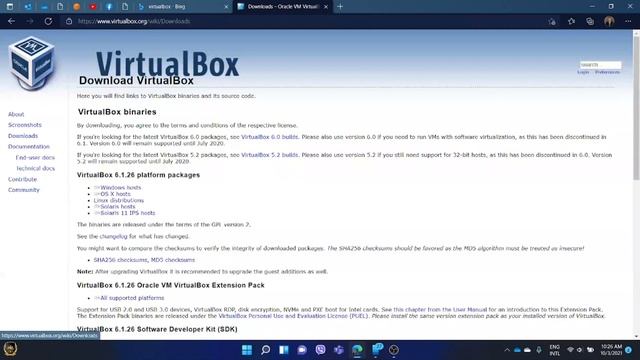
Task: Open VirtualBox Personal Use and Evaluation License link
Action: tap(293, 316)
